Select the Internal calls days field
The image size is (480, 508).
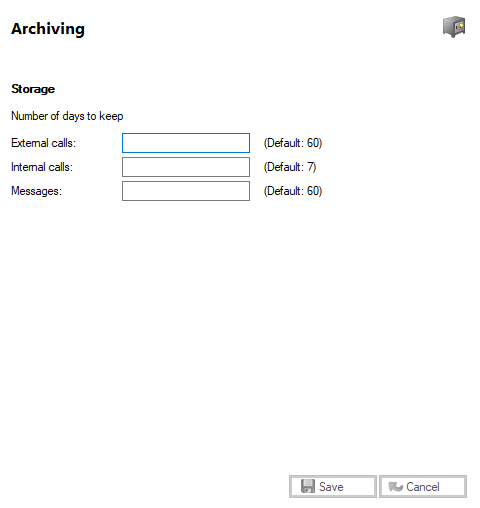click(186, 167)
